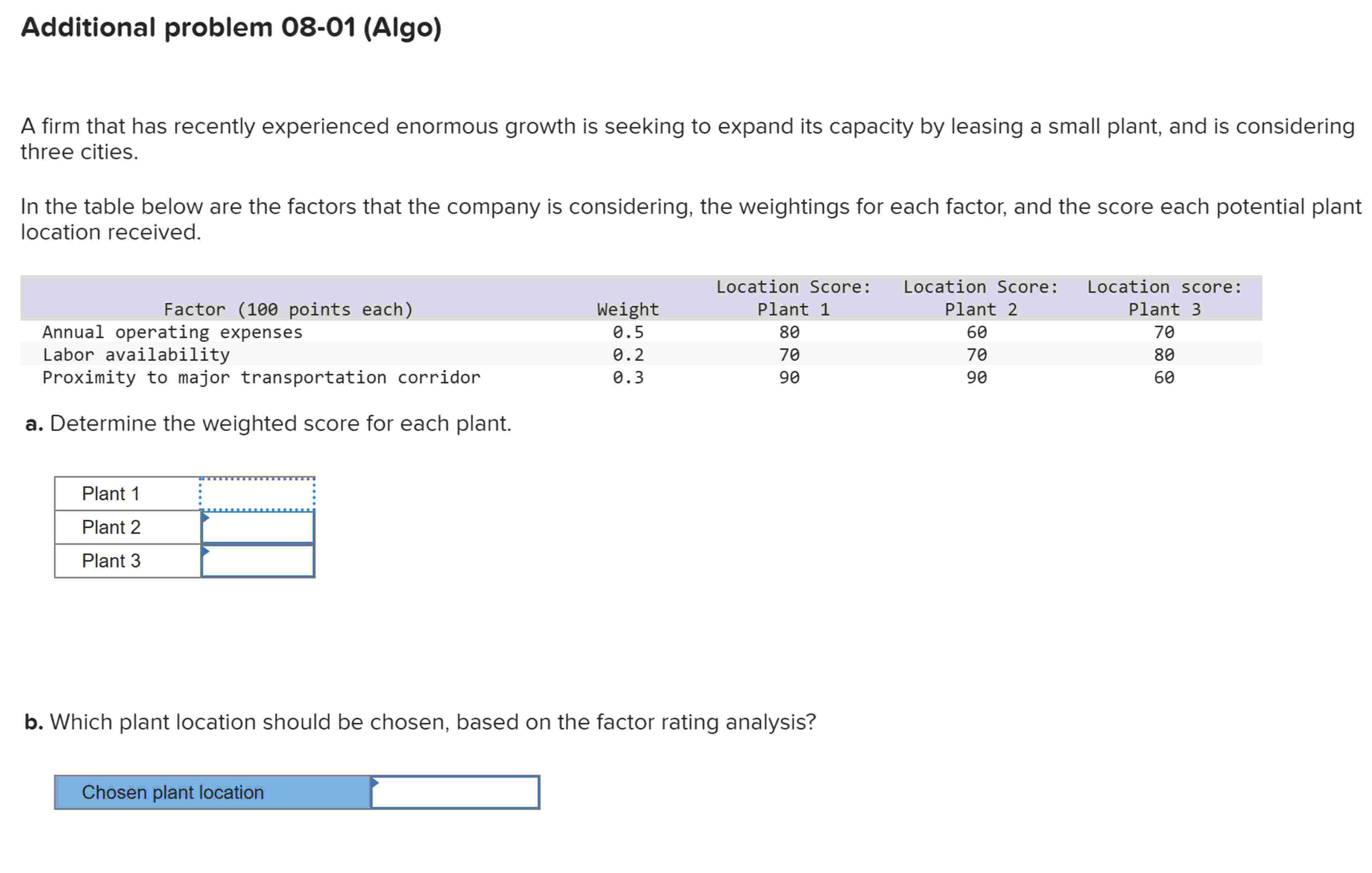Click the Factor (100 points each) header
Viewport: 1372px width, 873px height.
[288, 309]
